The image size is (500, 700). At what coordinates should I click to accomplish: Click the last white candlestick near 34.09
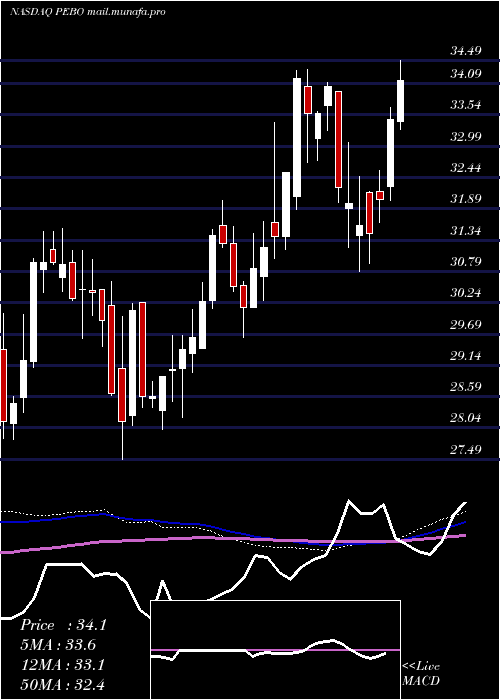point(400,101)
